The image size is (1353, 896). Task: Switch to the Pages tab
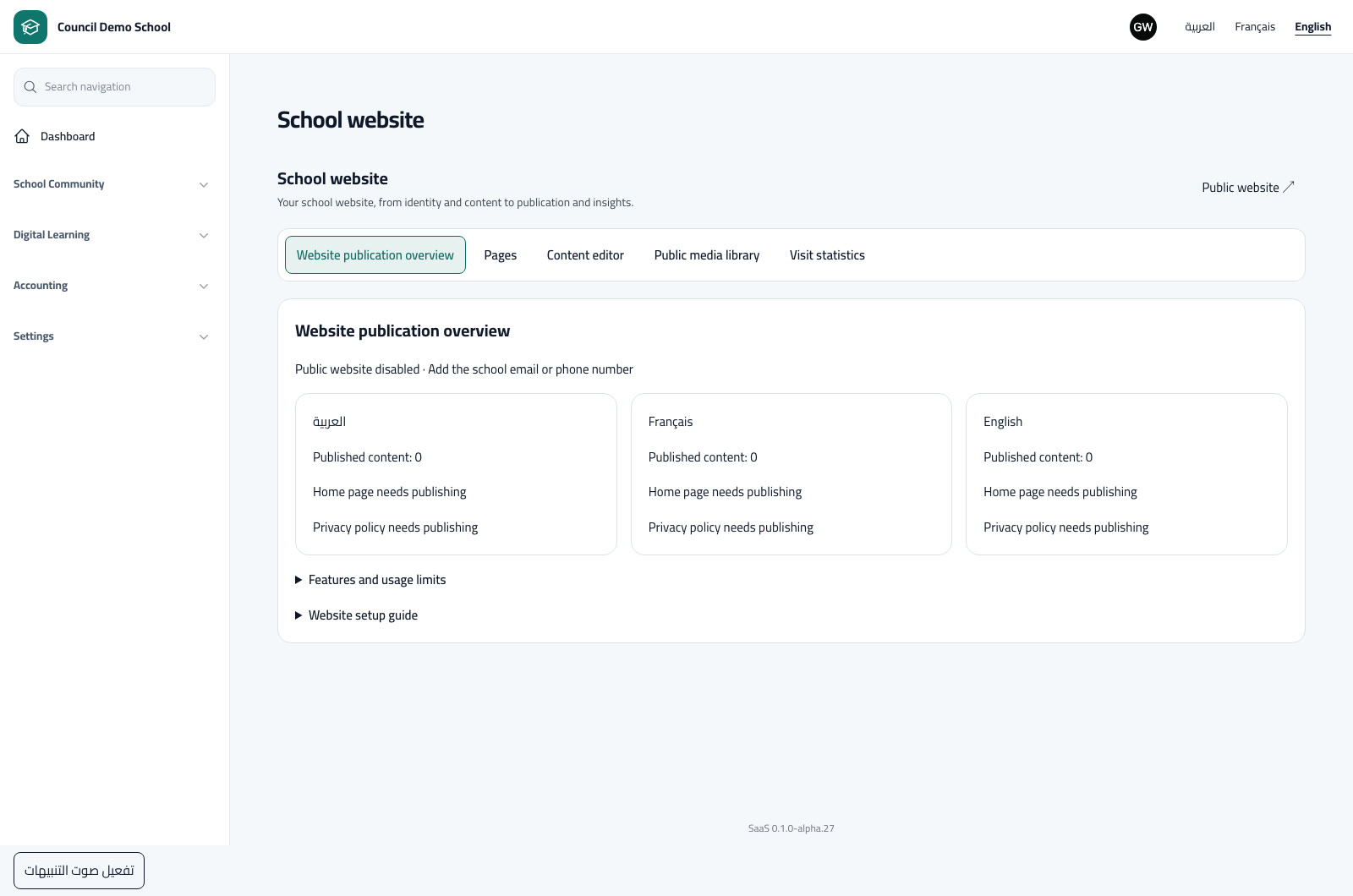click(x=501, y=255)
